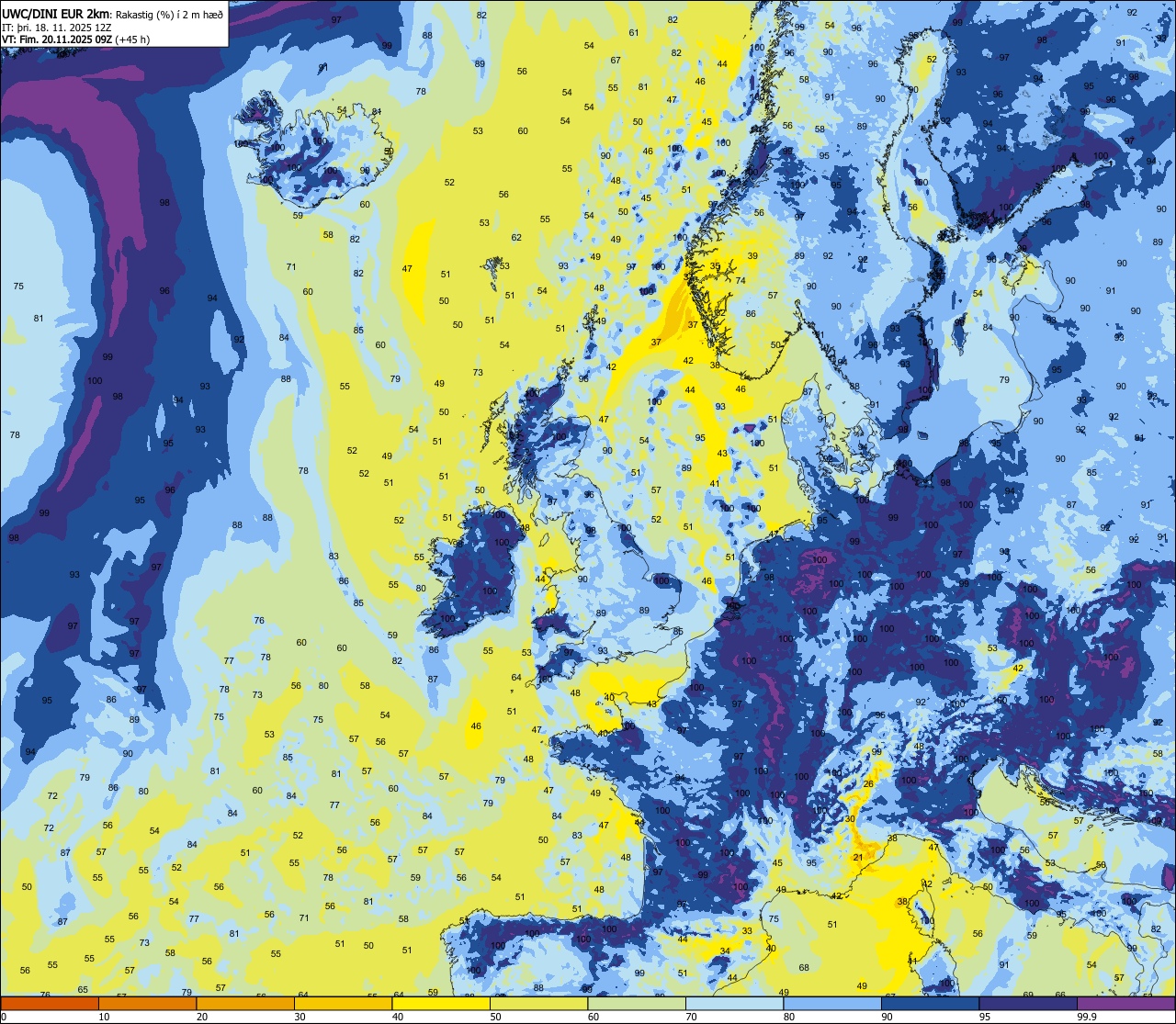1176x1024 pixels.
Task: Click the purple legend swatch above 99.9
Action: (1125, 1003)
